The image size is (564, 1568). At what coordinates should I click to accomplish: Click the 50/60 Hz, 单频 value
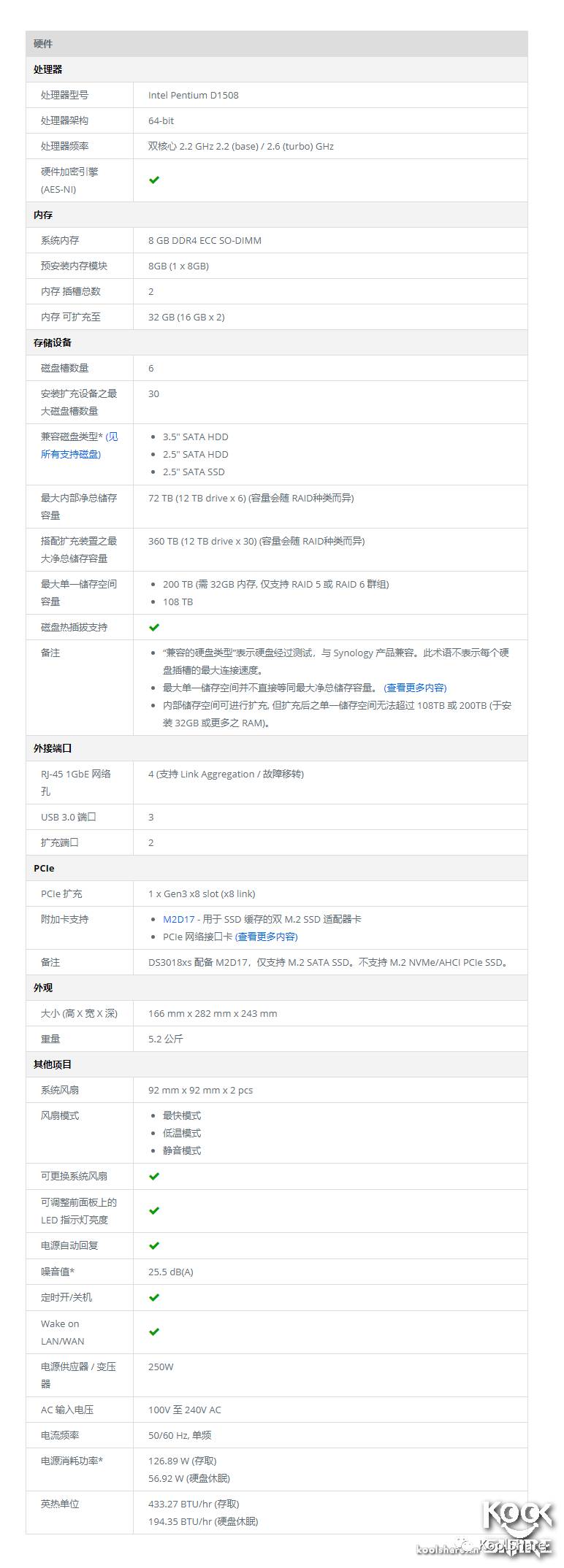[180, 1435]
